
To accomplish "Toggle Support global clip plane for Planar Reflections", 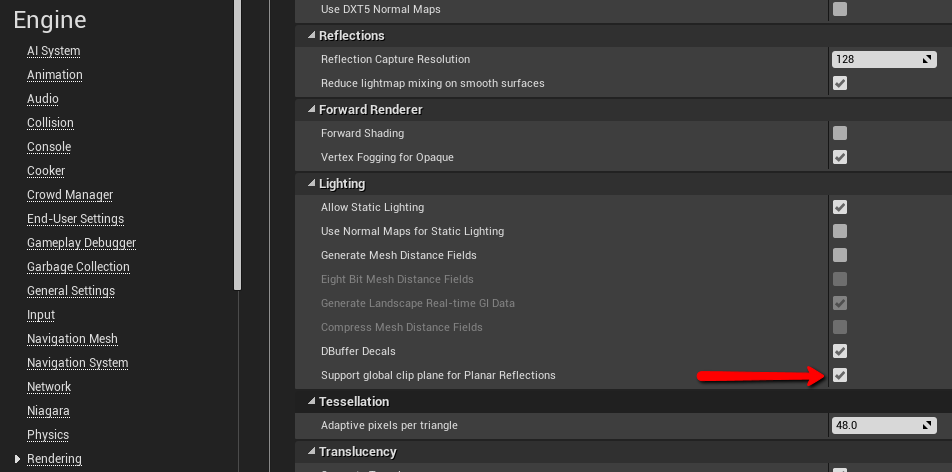I will pyautogui.click(x=840, y=375).
